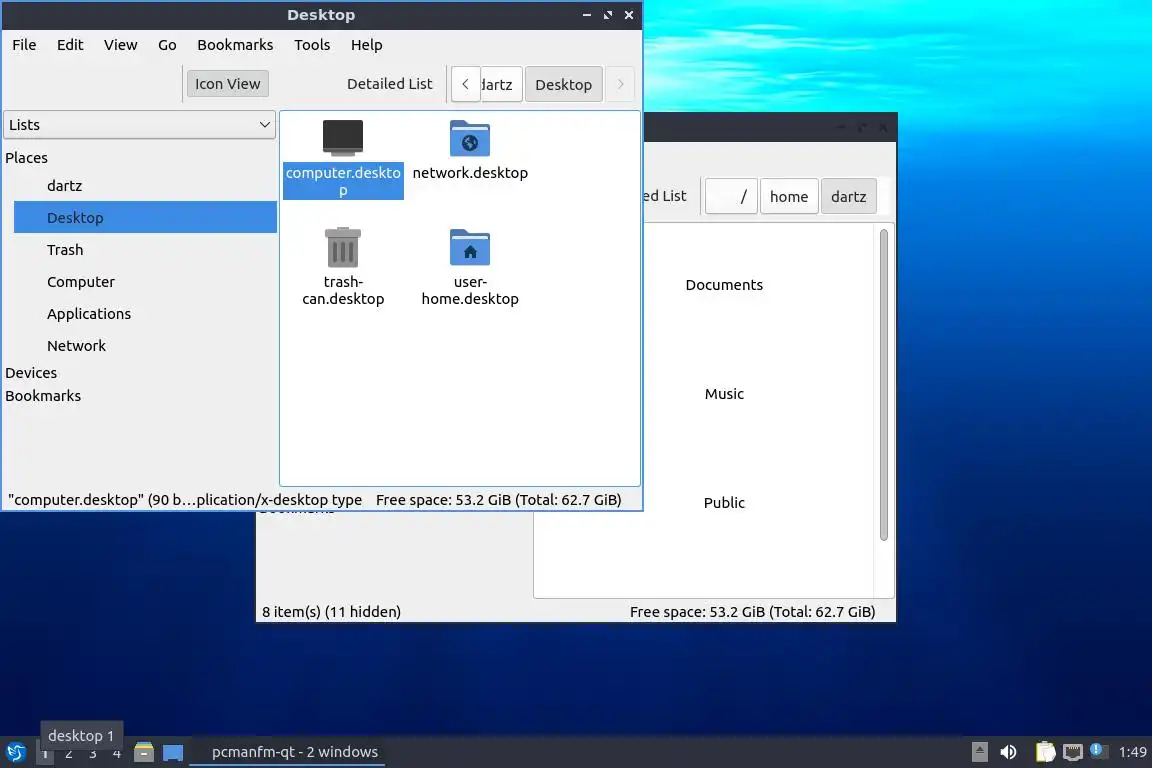Open the Help menu
This screenshot has height=768, width=1152.
(367, 45)
